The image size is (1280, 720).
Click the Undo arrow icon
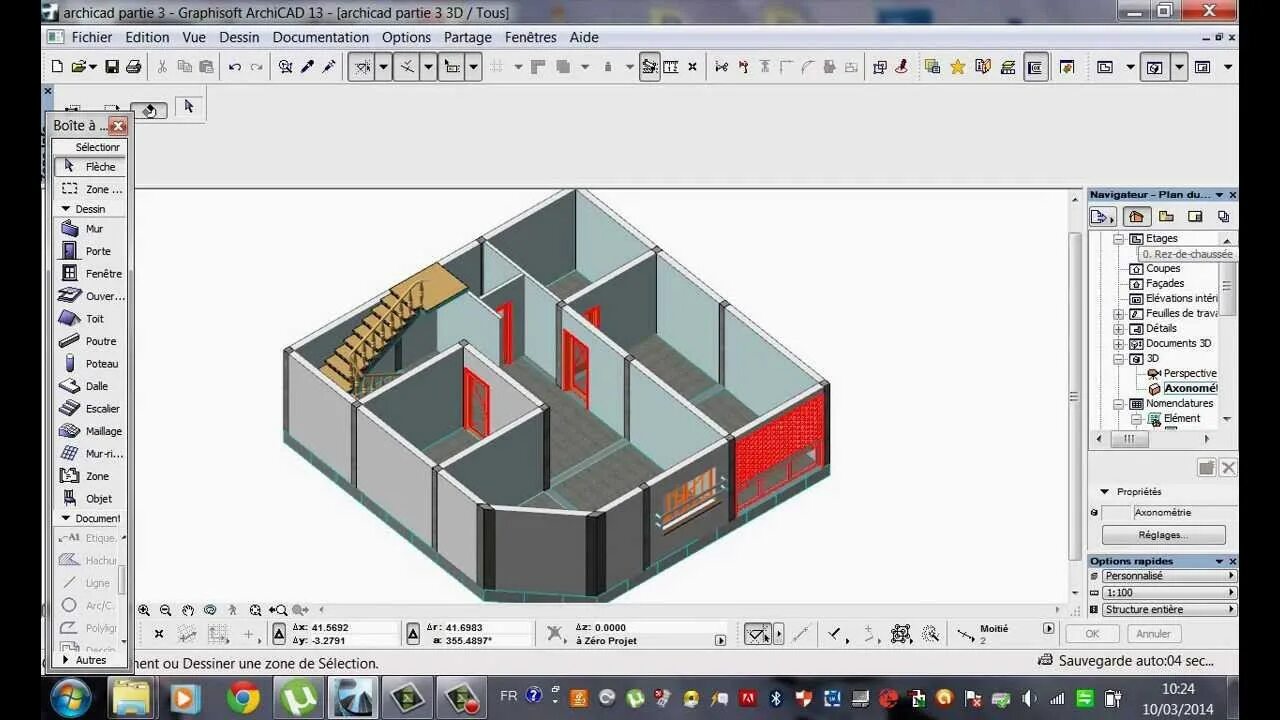(235, 67)
